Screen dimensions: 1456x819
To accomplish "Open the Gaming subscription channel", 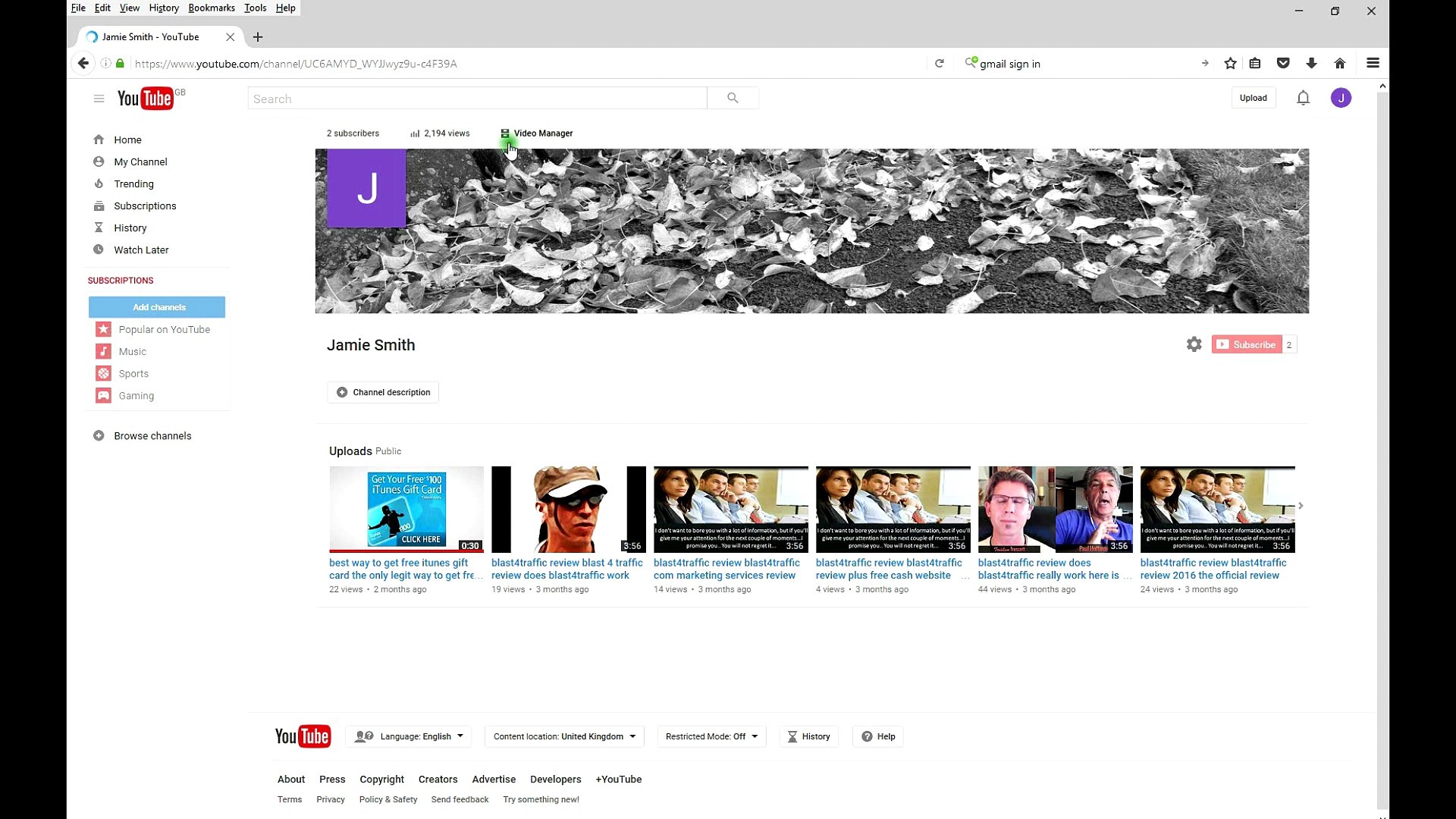I will pyautogui.click(x=135, y=395).
